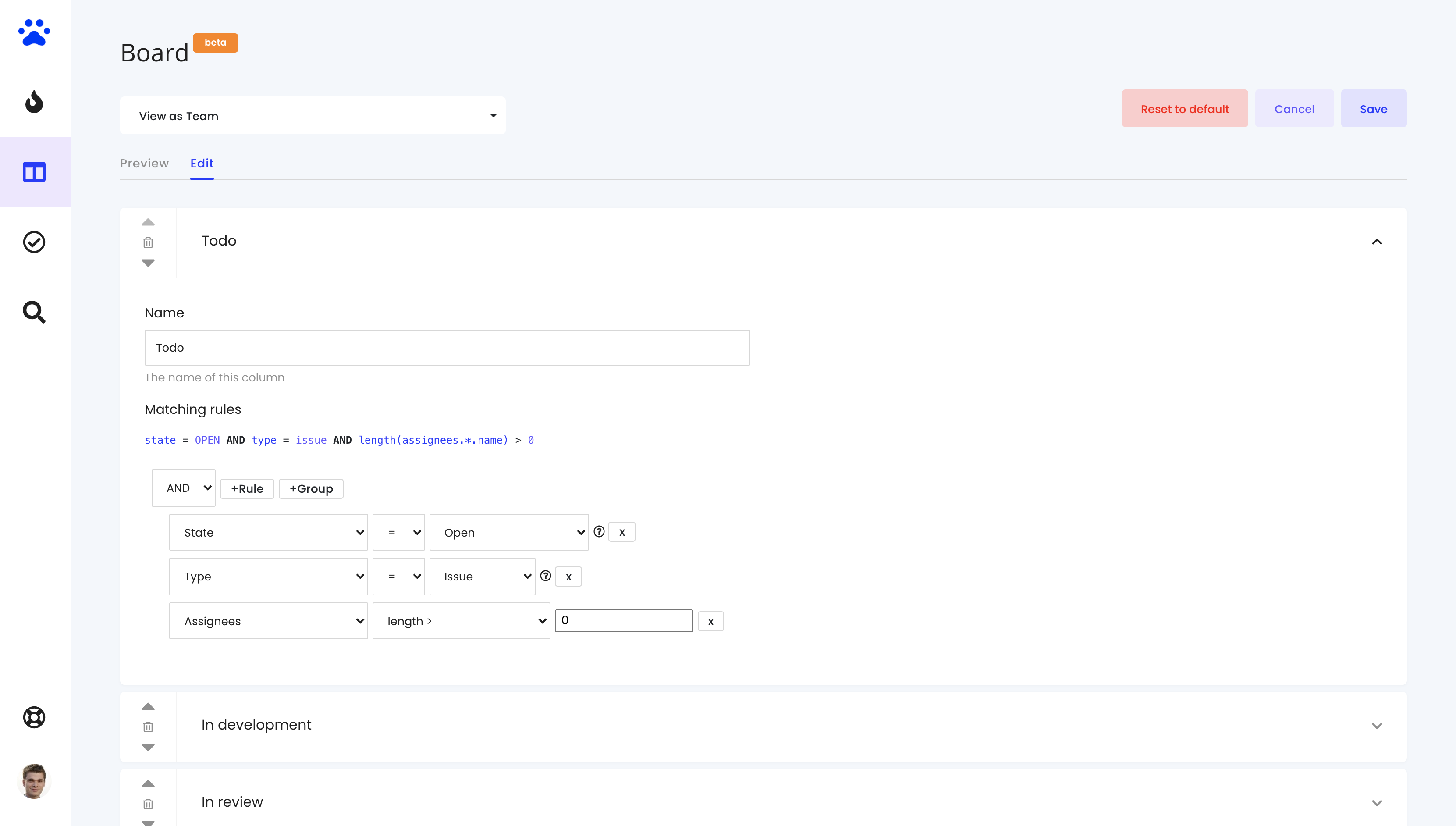
Task: Delete the In development column
Action: tap(148, 727)
